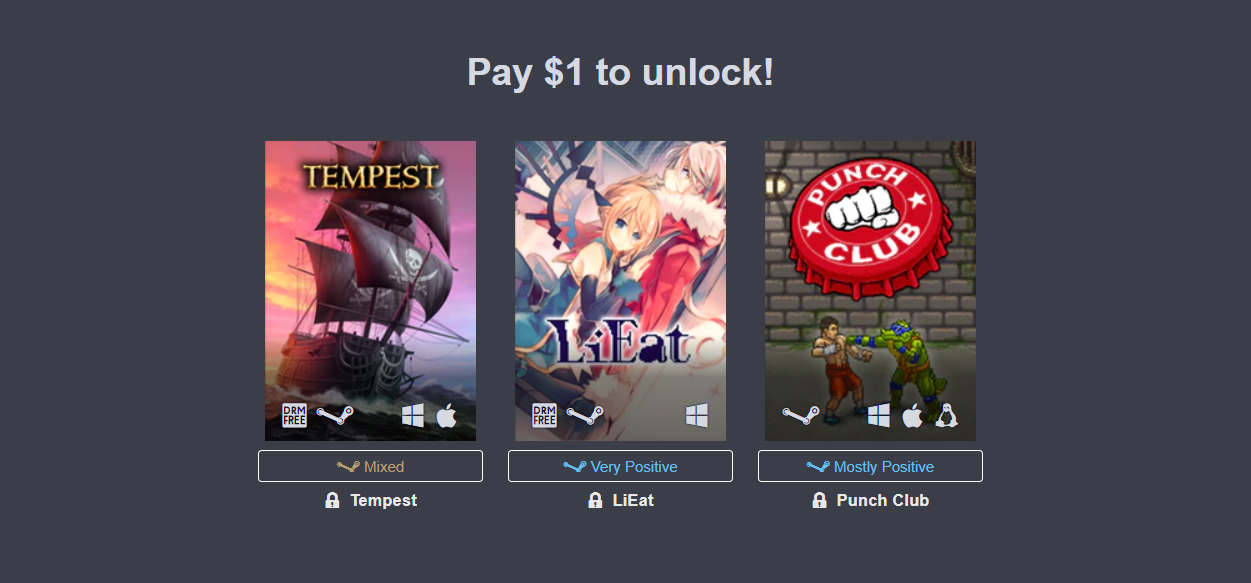Click the Steam icon on Punch Club cover
This screenshot has width=1251, height=583.
[801, 415]
